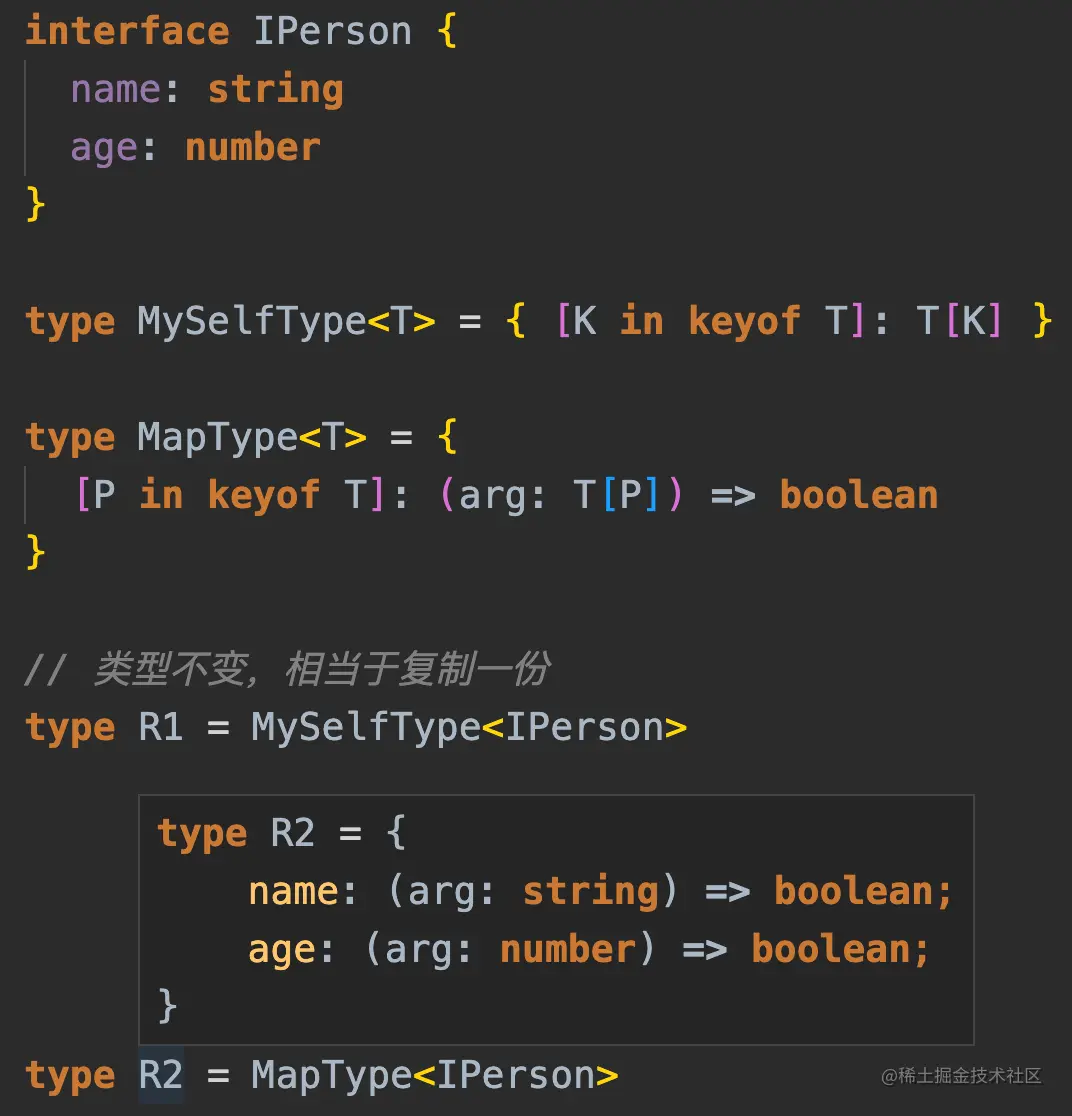Click the closing brace of the MapType definition
The width and height of the screenshot is (1072, 1116).
point(36,553)
